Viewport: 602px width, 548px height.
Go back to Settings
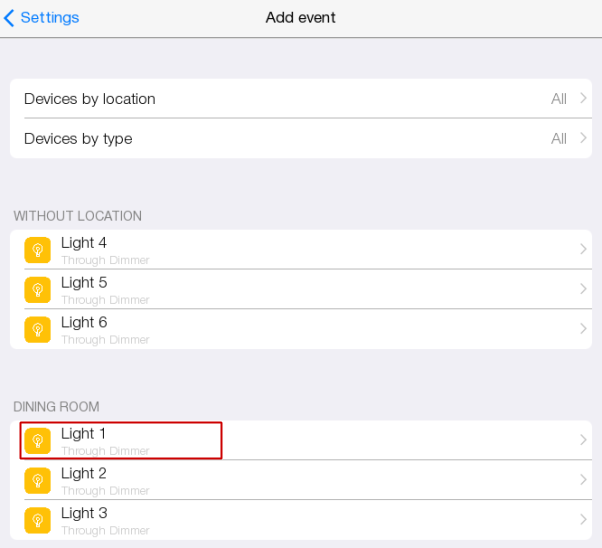49,18
